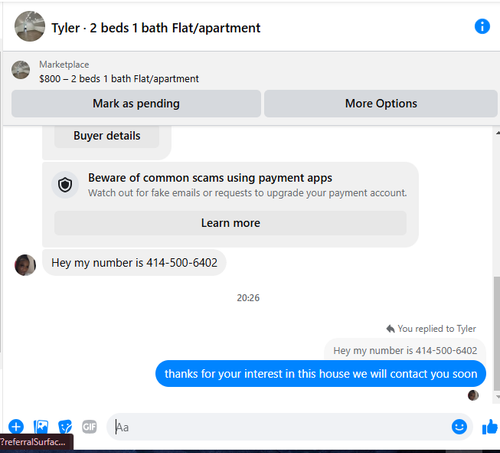Image resolution: width=500 pixels, height=453 pixels.
Task: Click 'You replied to Tyler' label
Action: click(437, 329)
